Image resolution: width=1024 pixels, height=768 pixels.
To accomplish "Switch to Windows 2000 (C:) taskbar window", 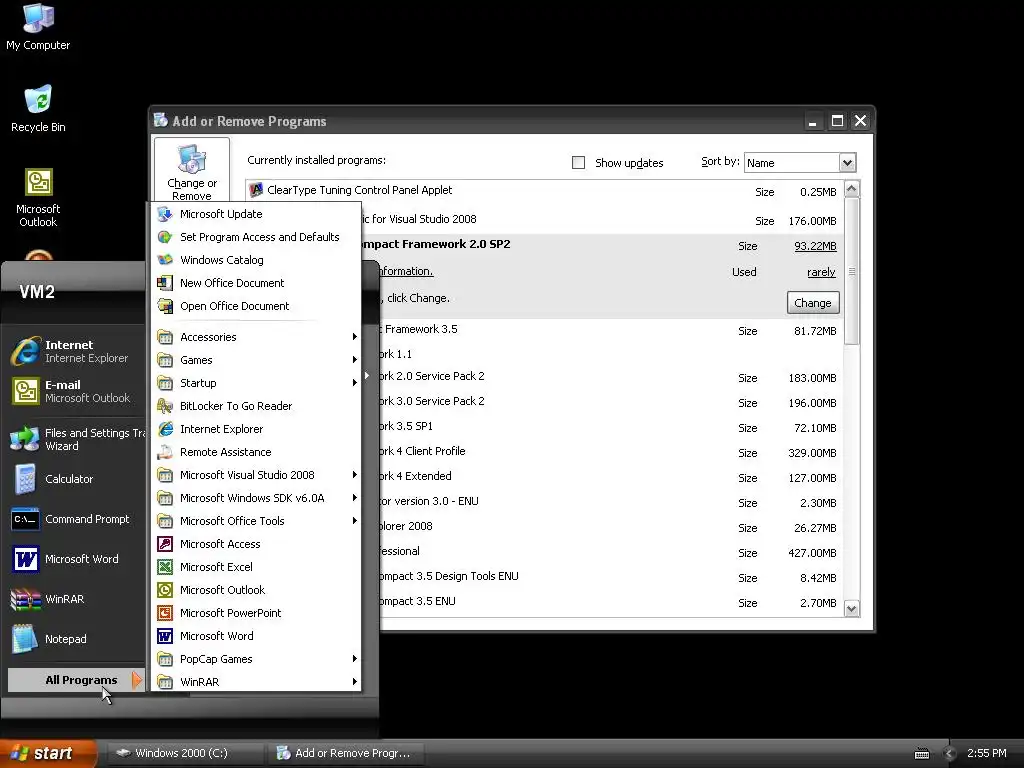I will pyautogui.click(x=183, y=753).
